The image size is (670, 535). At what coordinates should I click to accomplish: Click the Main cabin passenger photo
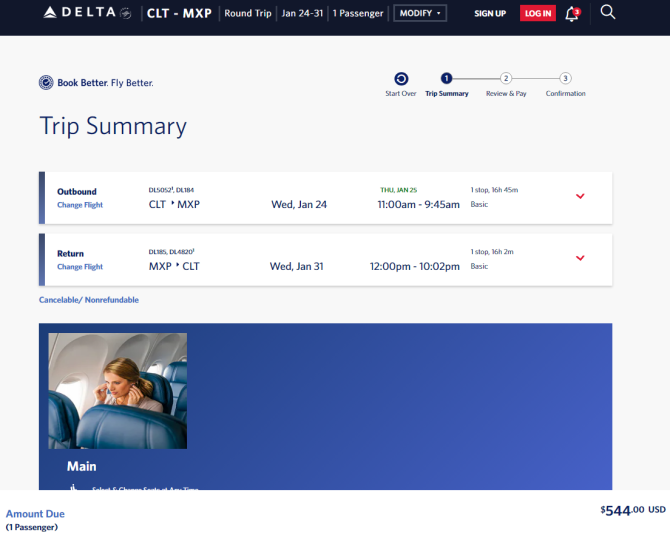click(118, 391)
